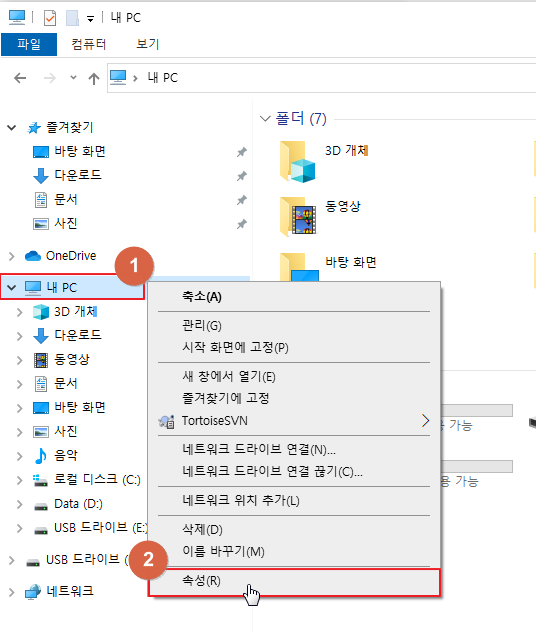The image size is (536, 633).
Task: Select 로컬 디스크 (C:) drive
Action: pos(97,480)
